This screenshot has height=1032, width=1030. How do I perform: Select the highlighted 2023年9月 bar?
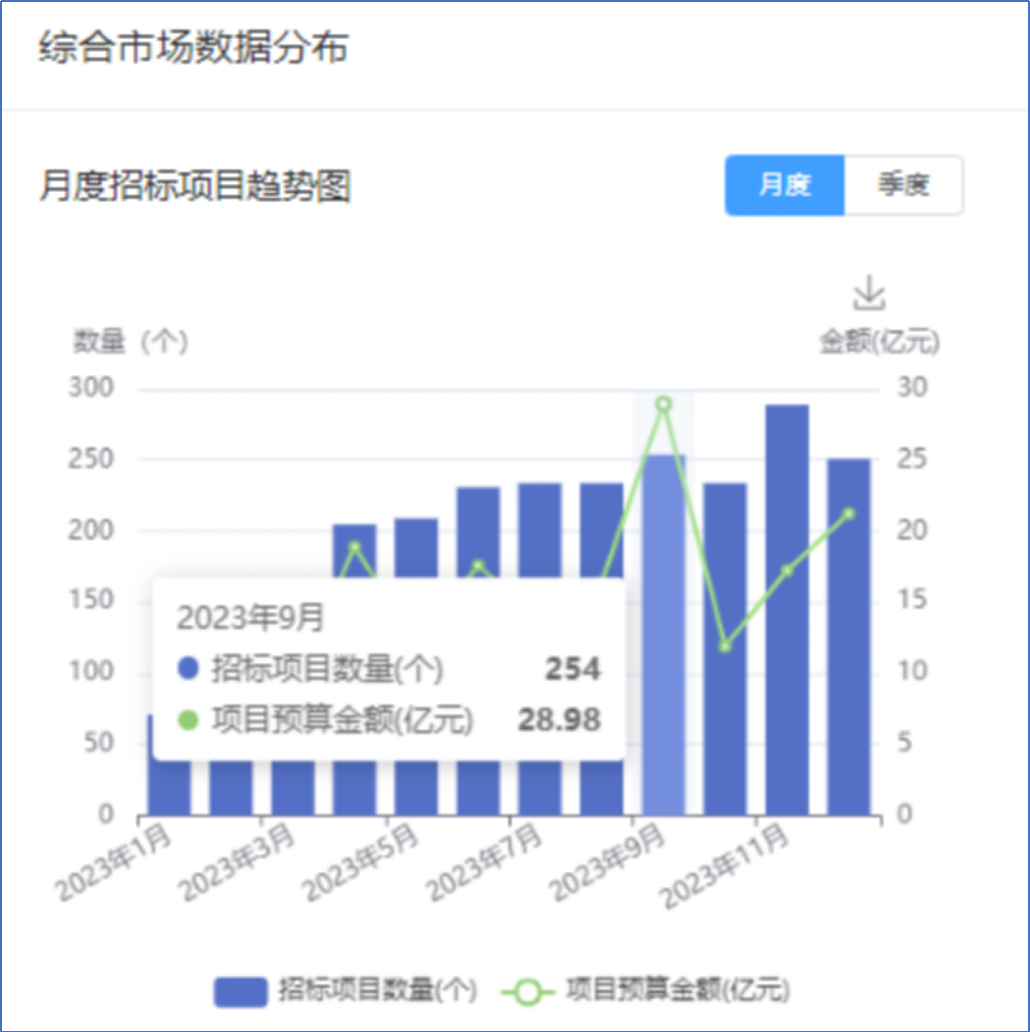pos(663,635)
